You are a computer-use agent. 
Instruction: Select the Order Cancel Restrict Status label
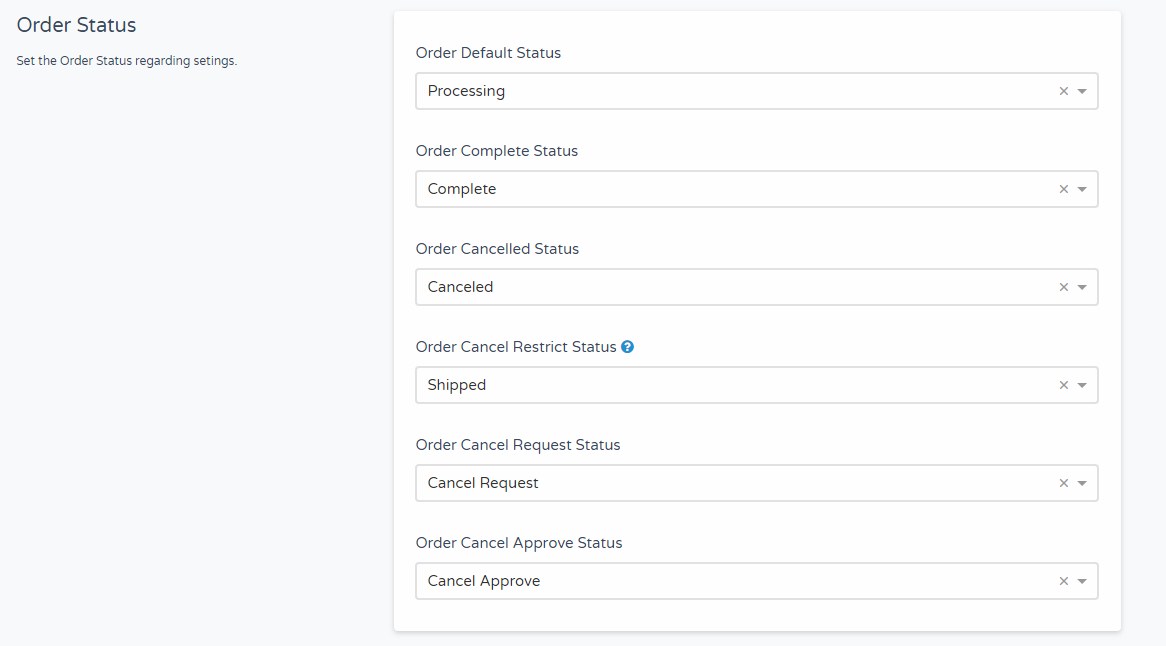point(516,347)
